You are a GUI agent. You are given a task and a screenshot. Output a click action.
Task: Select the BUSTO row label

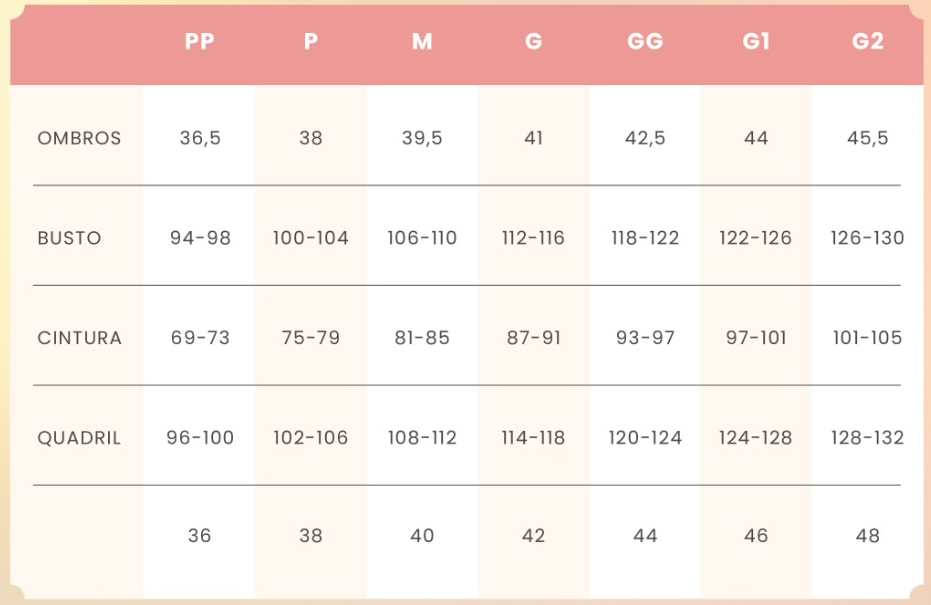pyautogui.click(x=69, y=238)
